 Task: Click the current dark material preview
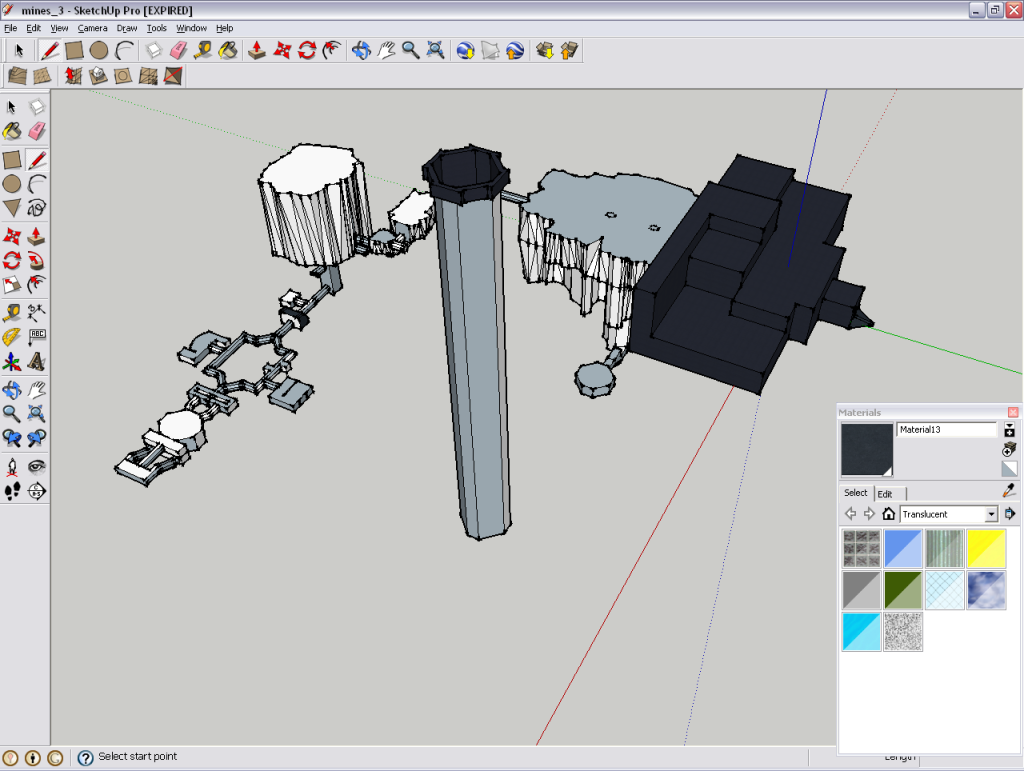867,450
